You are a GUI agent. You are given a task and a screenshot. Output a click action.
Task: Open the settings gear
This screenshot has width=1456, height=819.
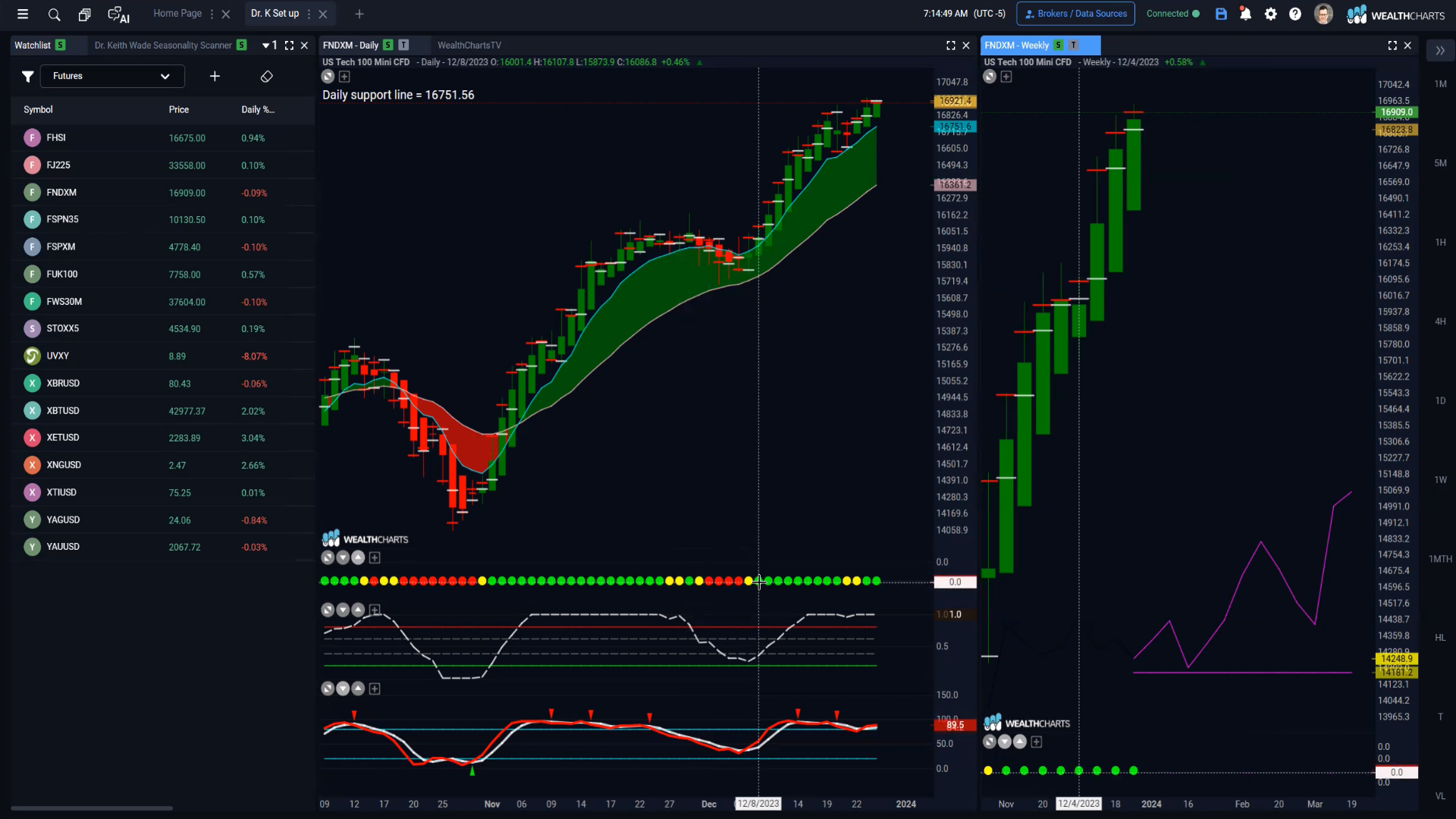(1271, 14)
